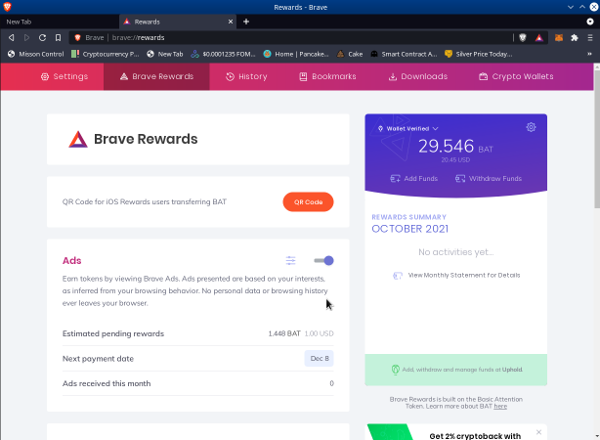This screenshot has height=440, width=600.
Task: Go back with the browser back arrow
Action: click(x=11, y=37)
